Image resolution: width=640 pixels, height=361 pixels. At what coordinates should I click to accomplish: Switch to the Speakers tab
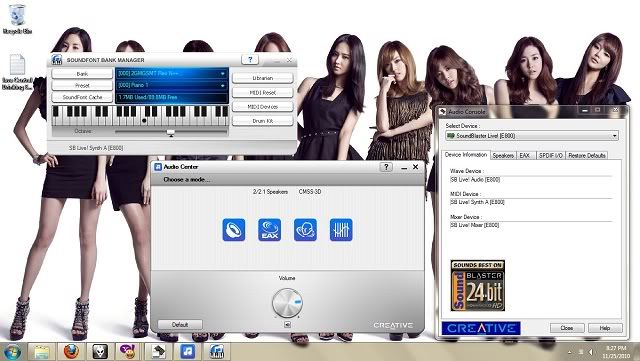[503, 156]
